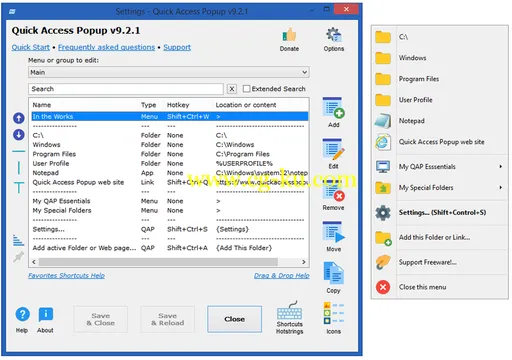This screenshot has width=512, height=360.
Task: Select the User Profile row in list
Action: point(169,163)
